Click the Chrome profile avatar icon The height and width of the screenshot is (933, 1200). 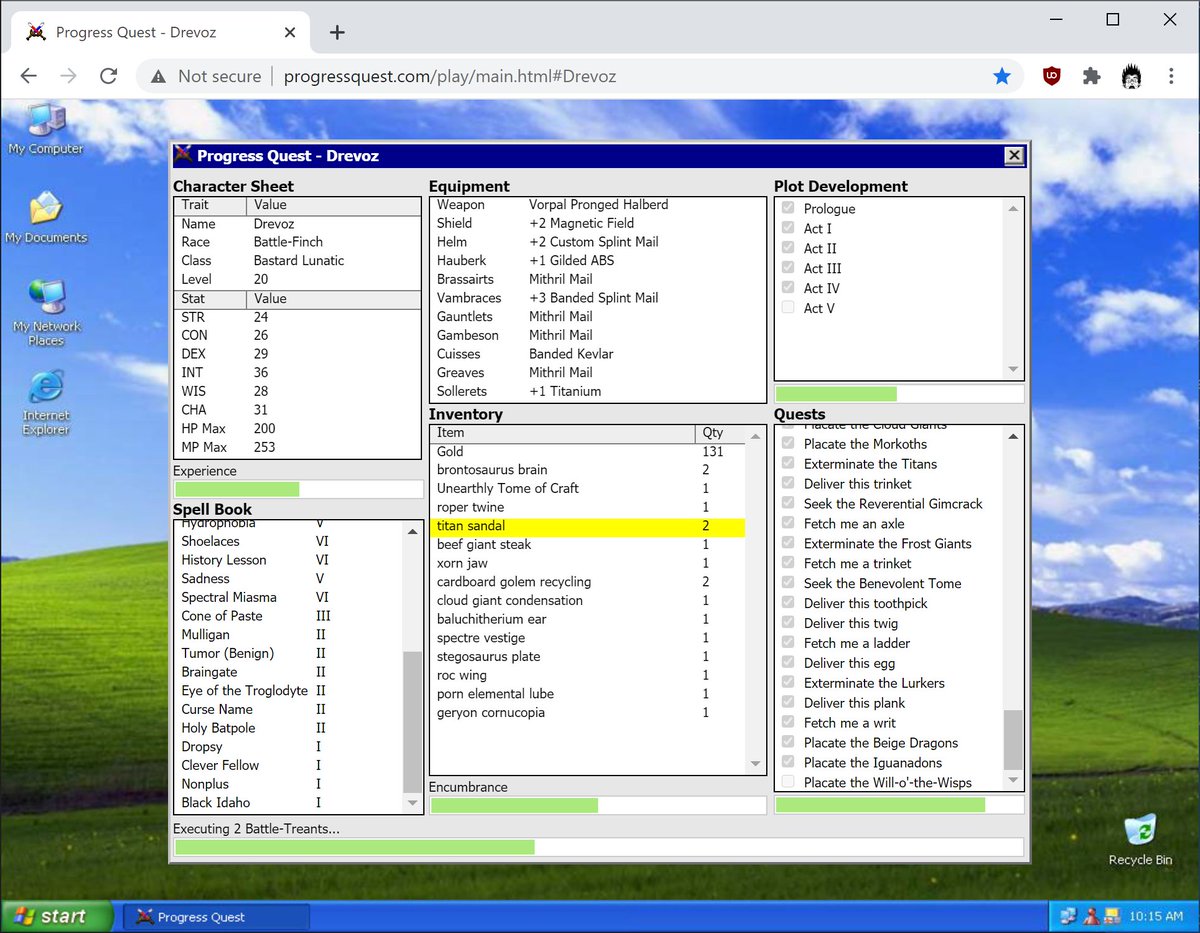(x=1131, y=76)
